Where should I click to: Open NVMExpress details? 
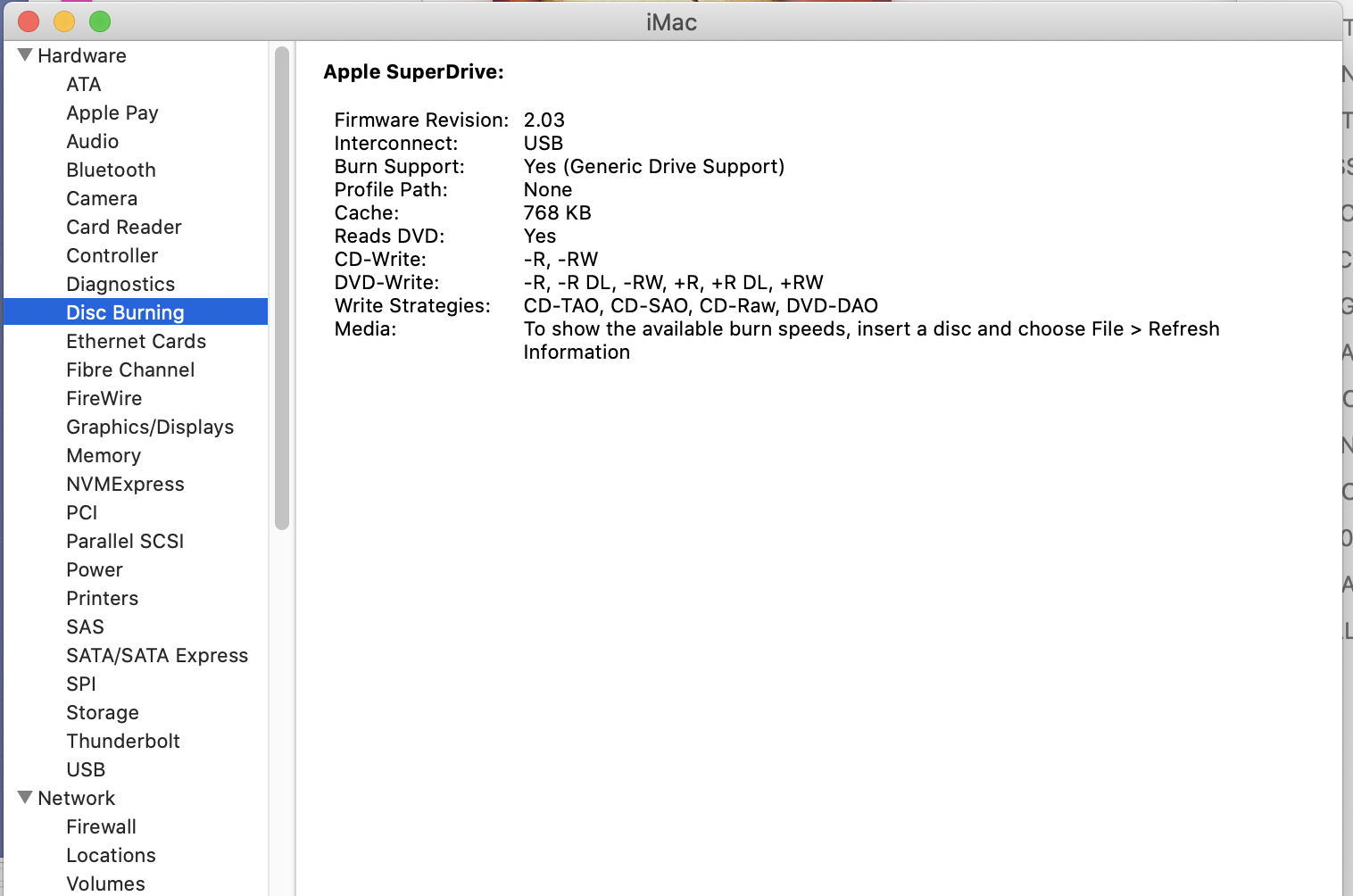pos(126,484)
